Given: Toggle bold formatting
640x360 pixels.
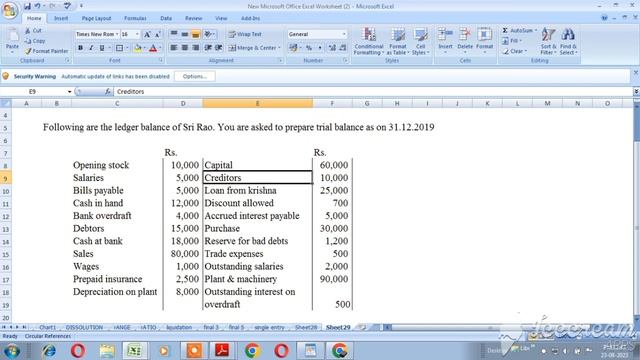Looking at the screenshot, I should [80, 48].
